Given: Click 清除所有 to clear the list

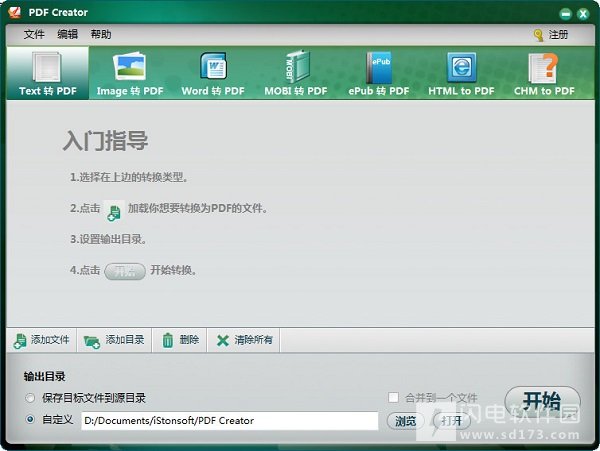Looking at the screenshot, I should tap(244, 340).
